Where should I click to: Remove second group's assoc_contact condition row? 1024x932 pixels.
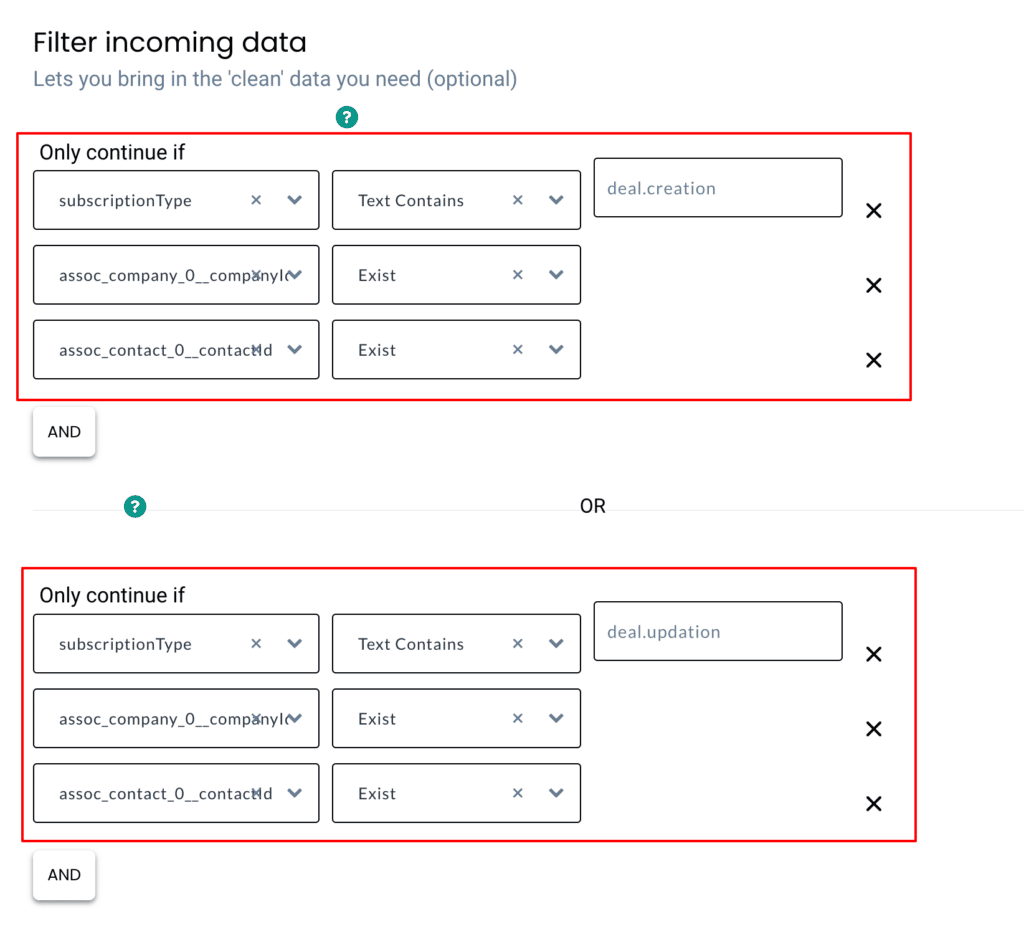[874, 804]
